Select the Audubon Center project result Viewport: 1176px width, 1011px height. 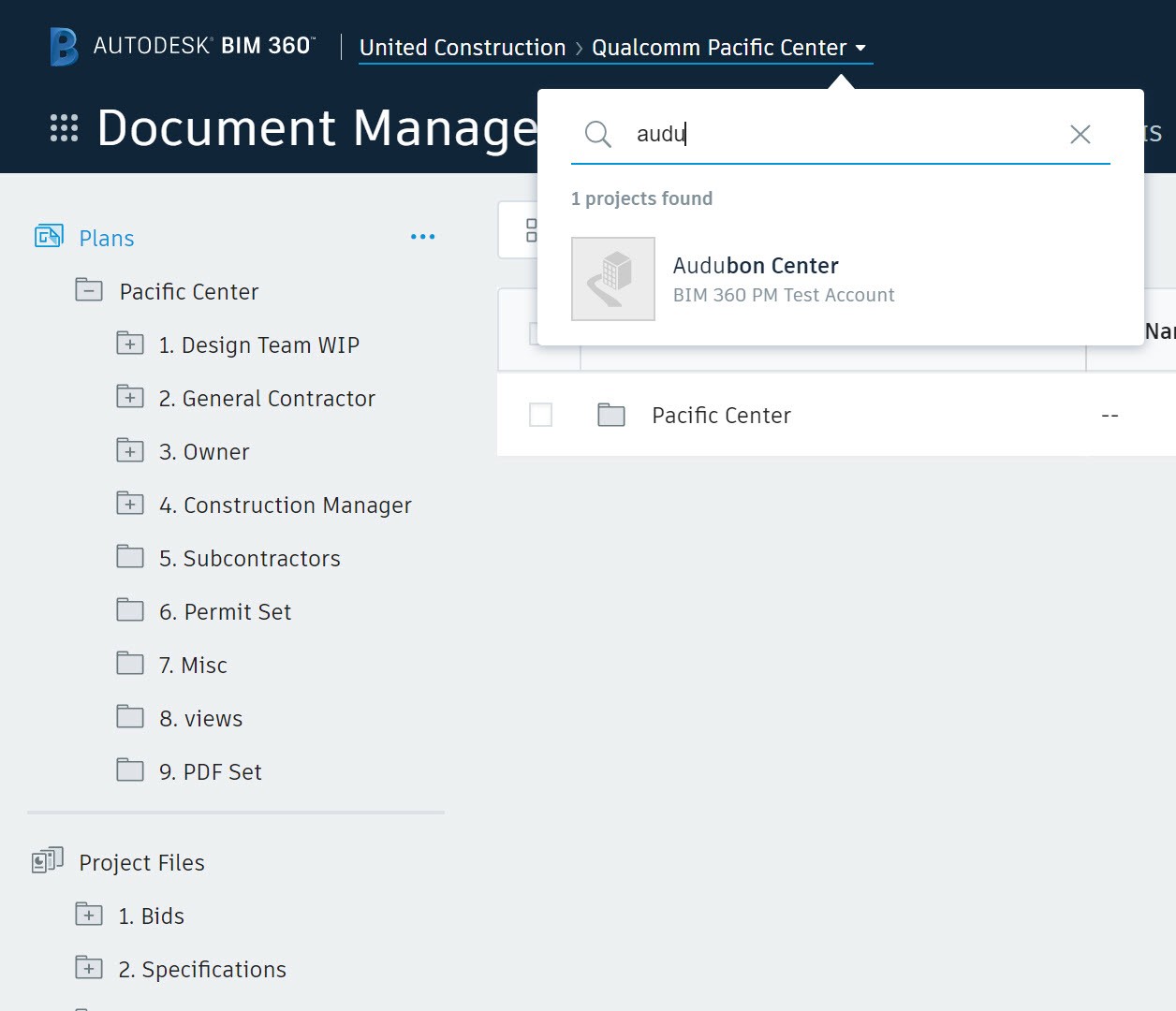(x=840, y=279)
